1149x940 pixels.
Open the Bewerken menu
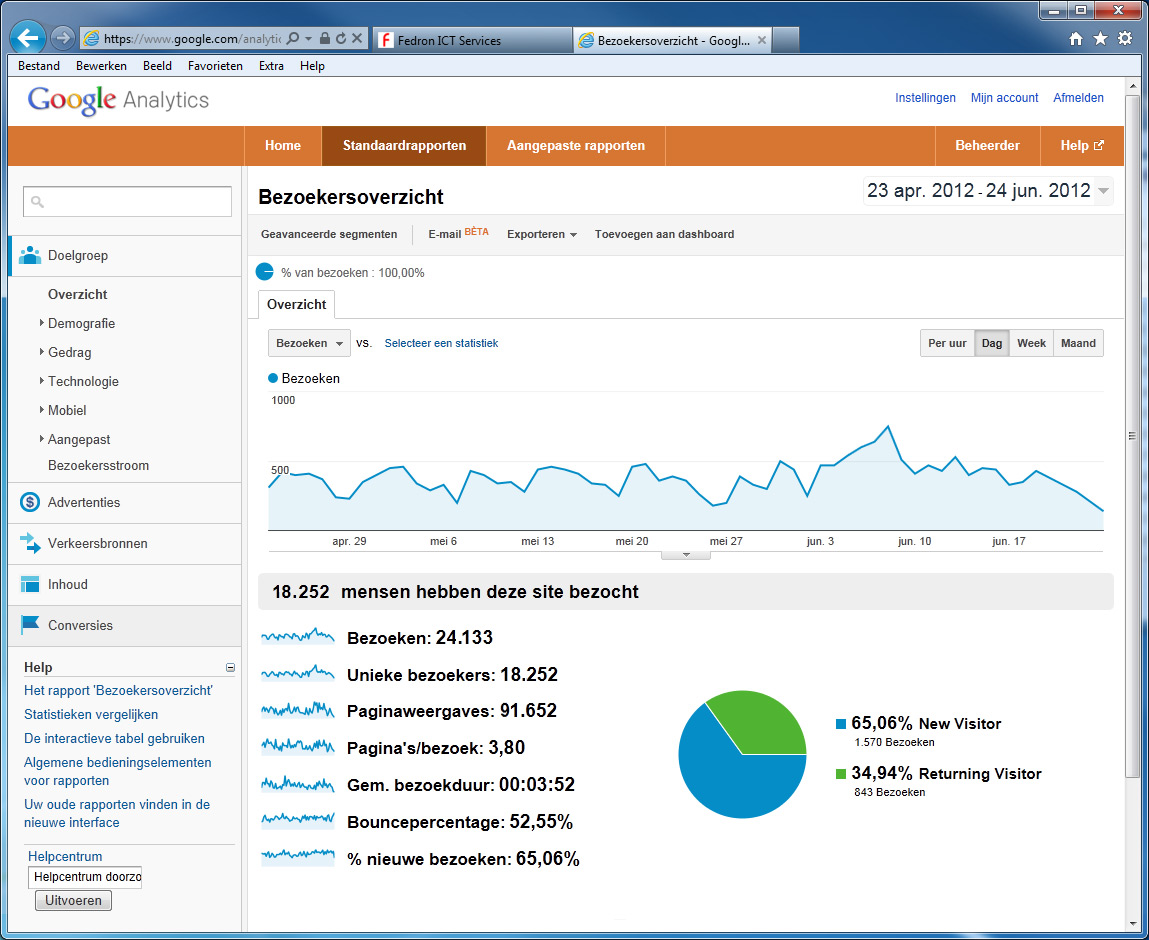pyautogui.click(x=101, y=66)
